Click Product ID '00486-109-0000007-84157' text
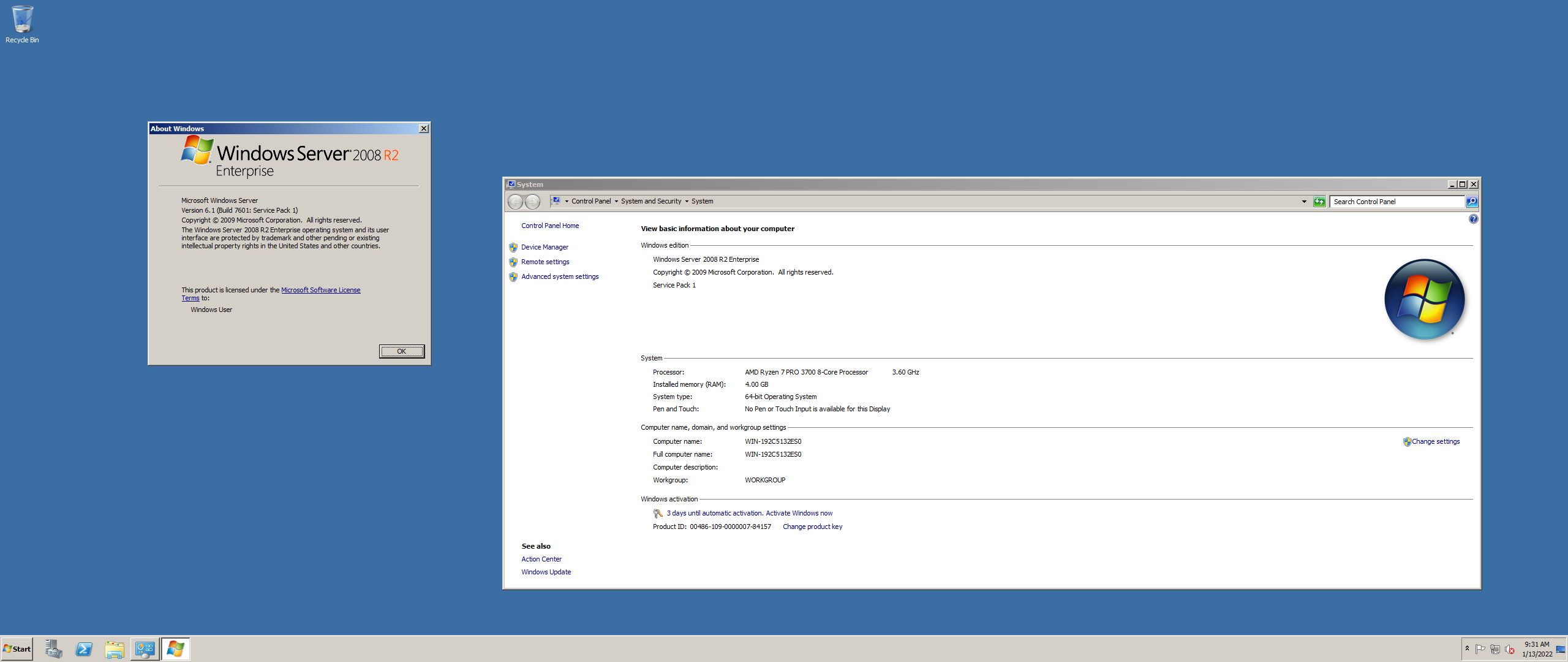This screenshot has width=1568, height=662. (730, 527)
